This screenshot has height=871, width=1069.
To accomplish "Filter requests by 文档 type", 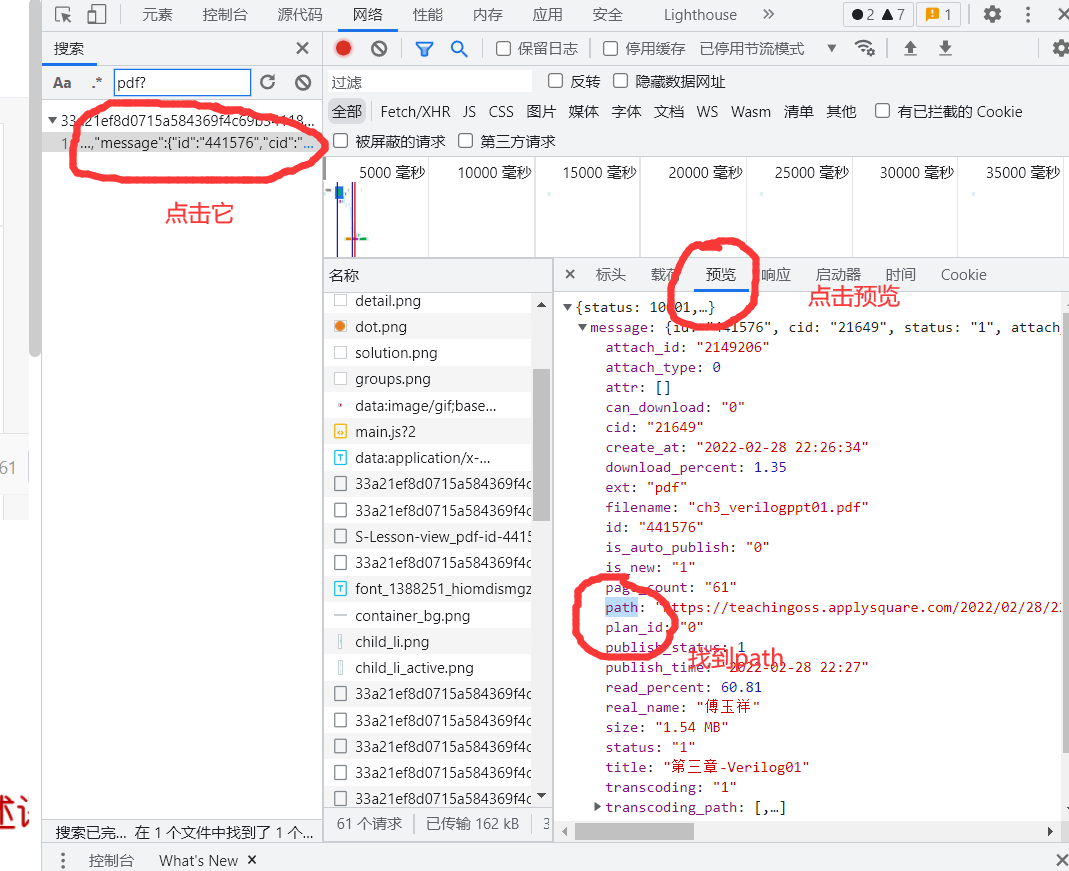I will [x=669, y=111].
